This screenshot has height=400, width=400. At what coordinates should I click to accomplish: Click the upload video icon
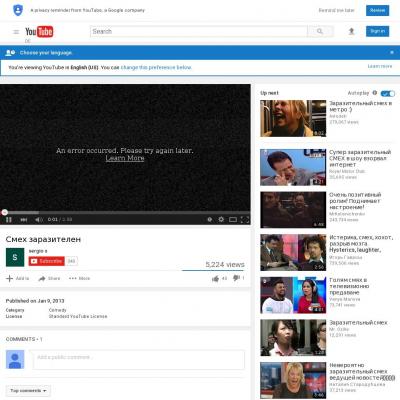tap(351, 31)
